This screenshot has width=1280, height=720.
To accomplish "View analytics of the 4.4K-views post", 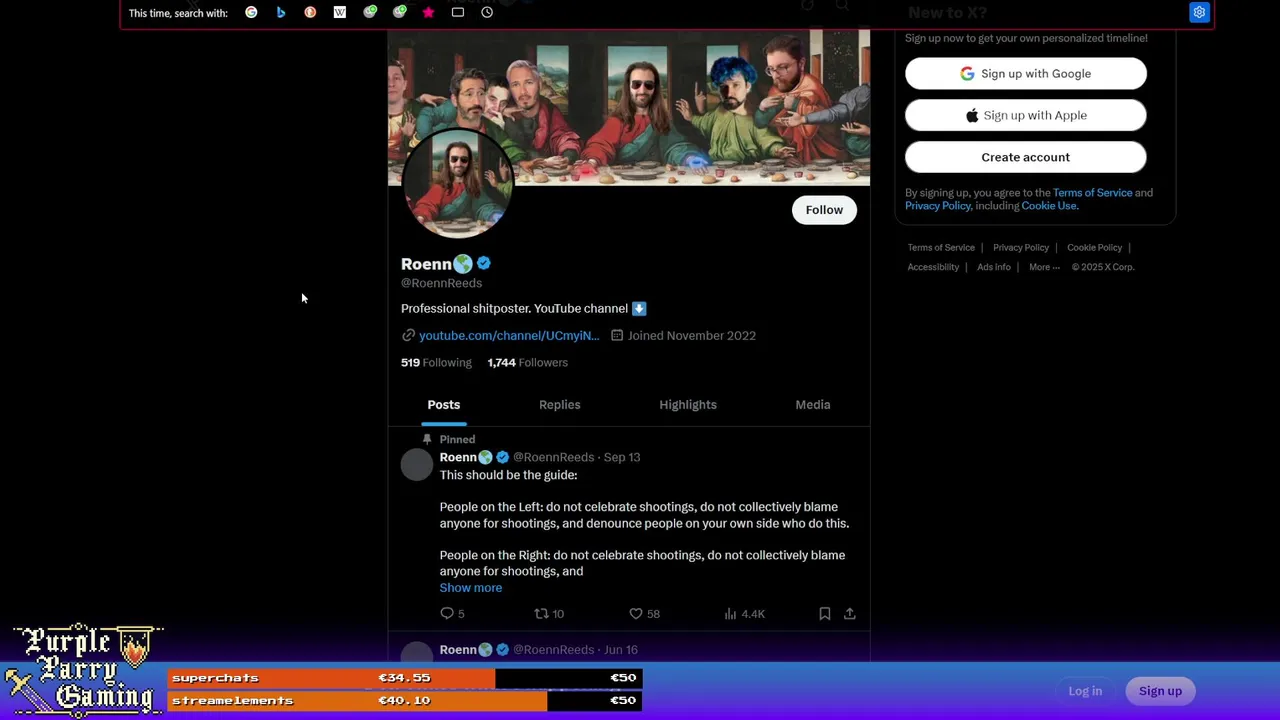I will point(744,614).
